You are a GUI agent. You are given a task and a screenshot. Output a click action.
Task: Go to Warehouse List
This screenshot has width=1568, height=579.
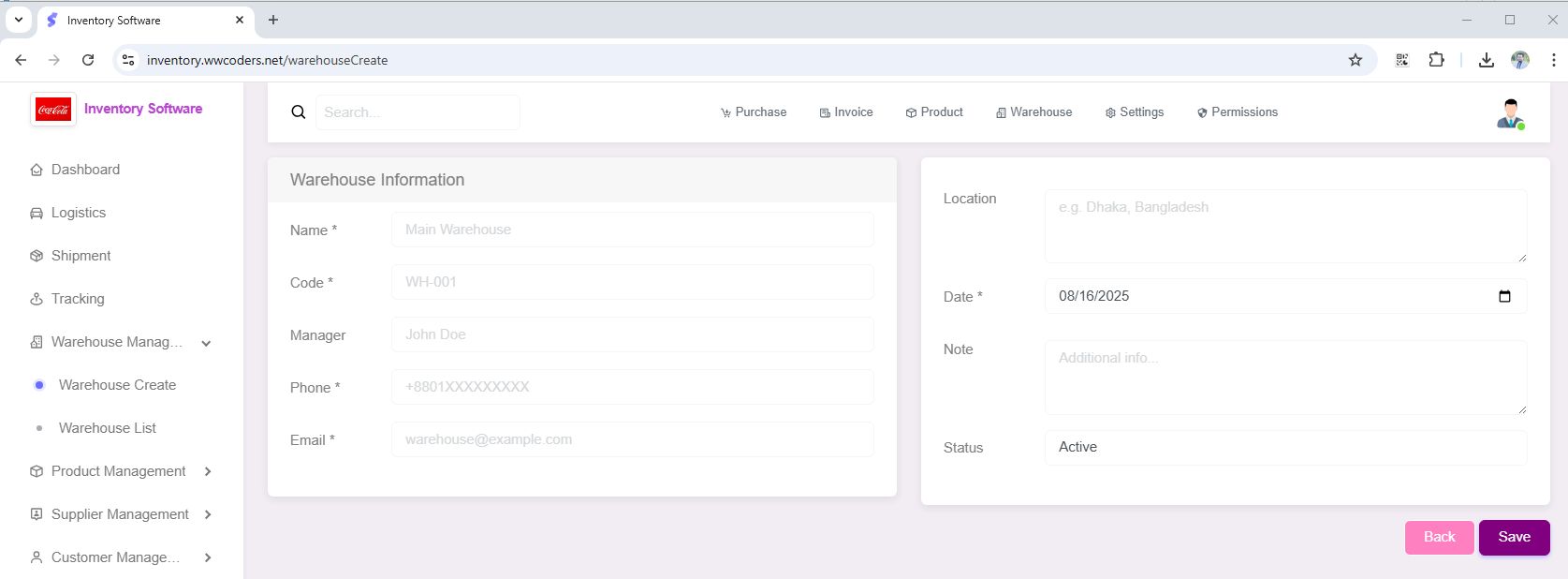108,428
